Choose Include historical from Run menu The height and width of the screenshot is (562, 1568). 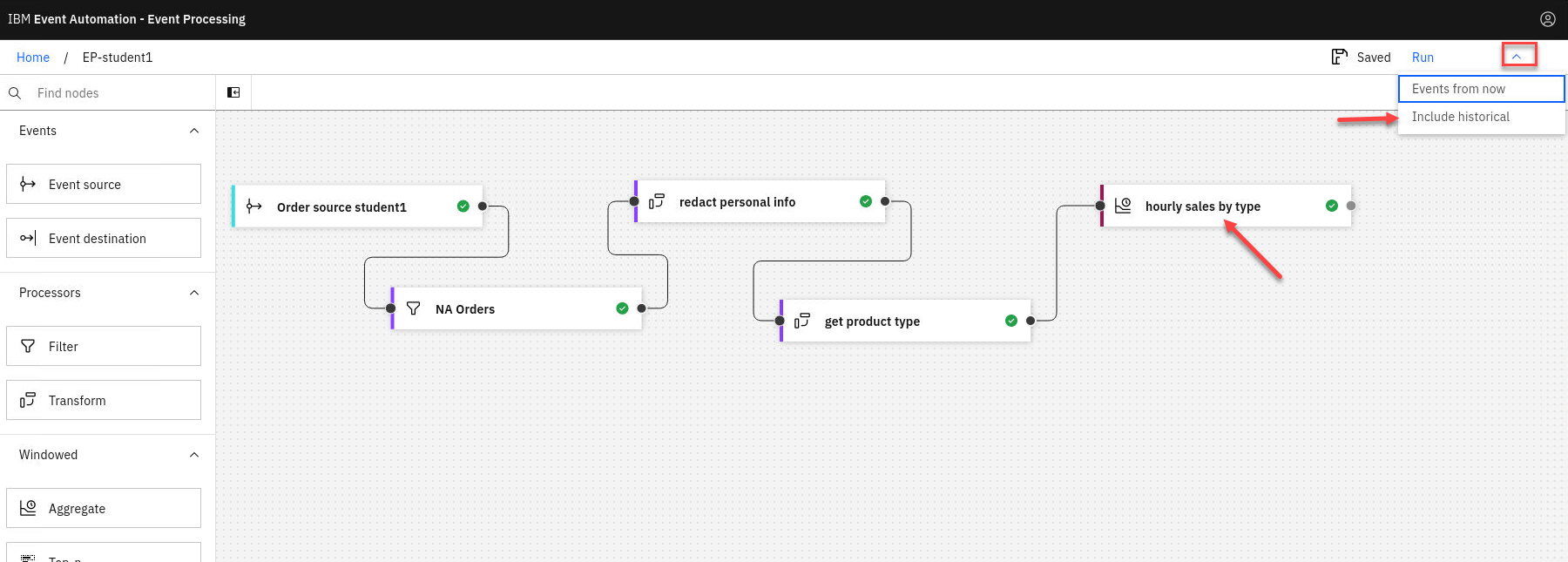[x=1481, y=117]
